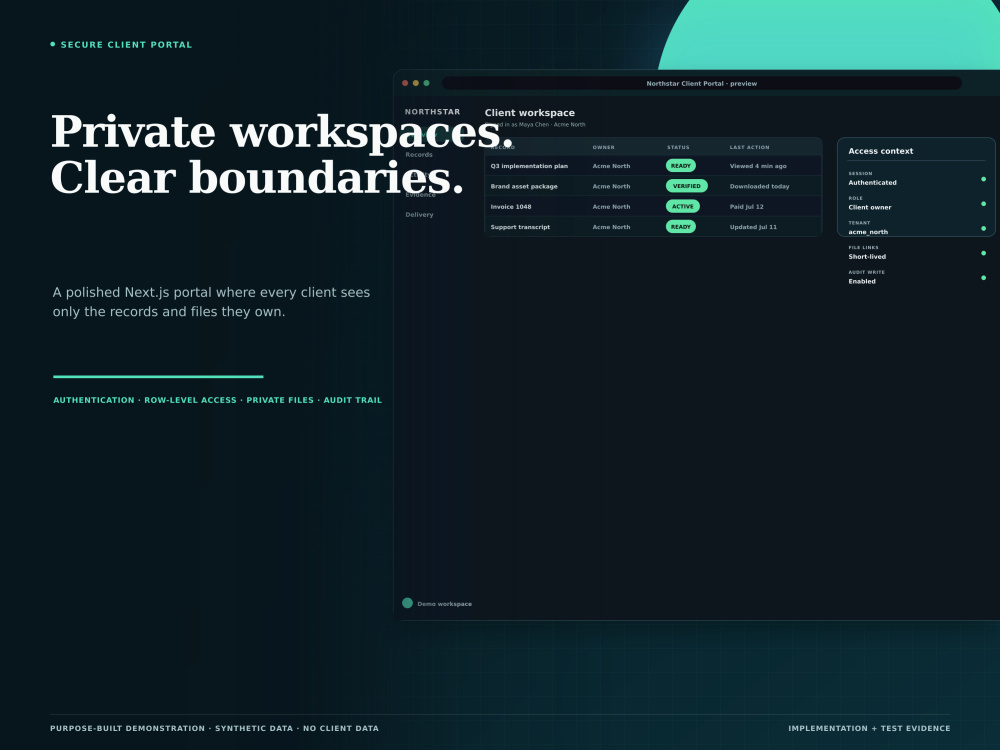This screenshot has width=1000, height=750.
Task: Click the AUTHENTICATION tag text
Action: [x=94, y=400]
